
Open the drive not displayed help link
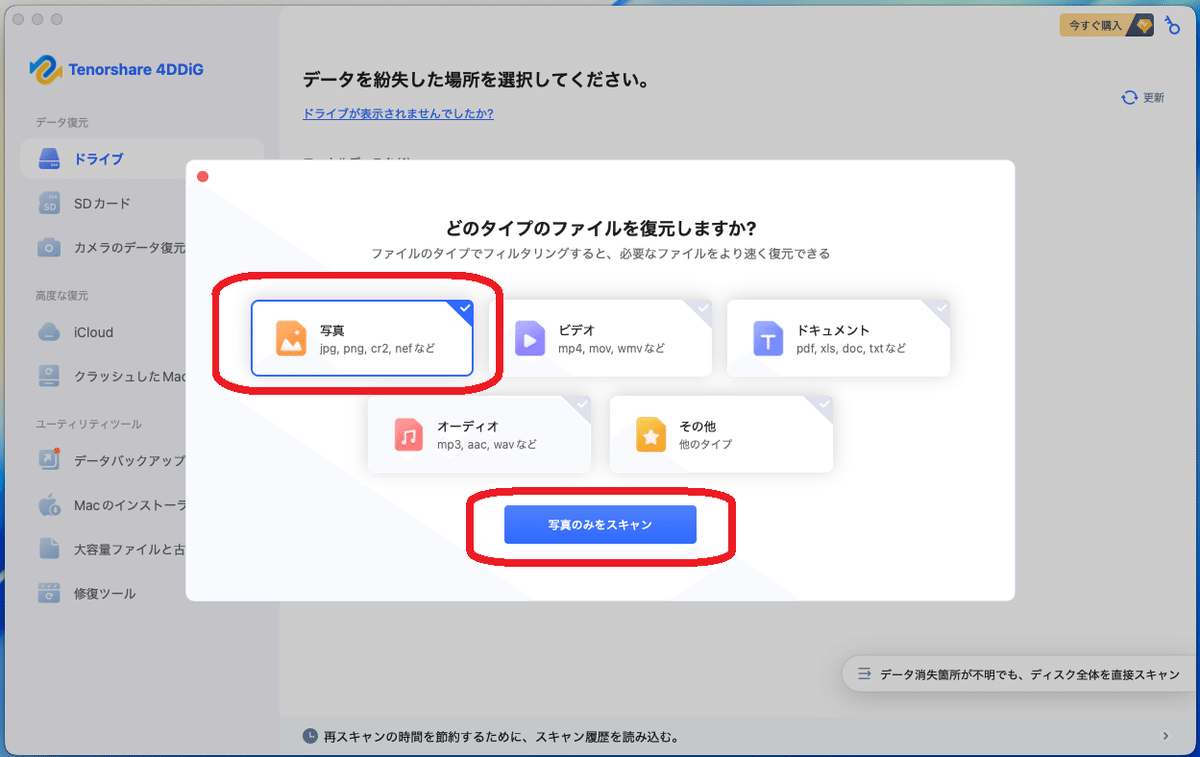point(398,113)
